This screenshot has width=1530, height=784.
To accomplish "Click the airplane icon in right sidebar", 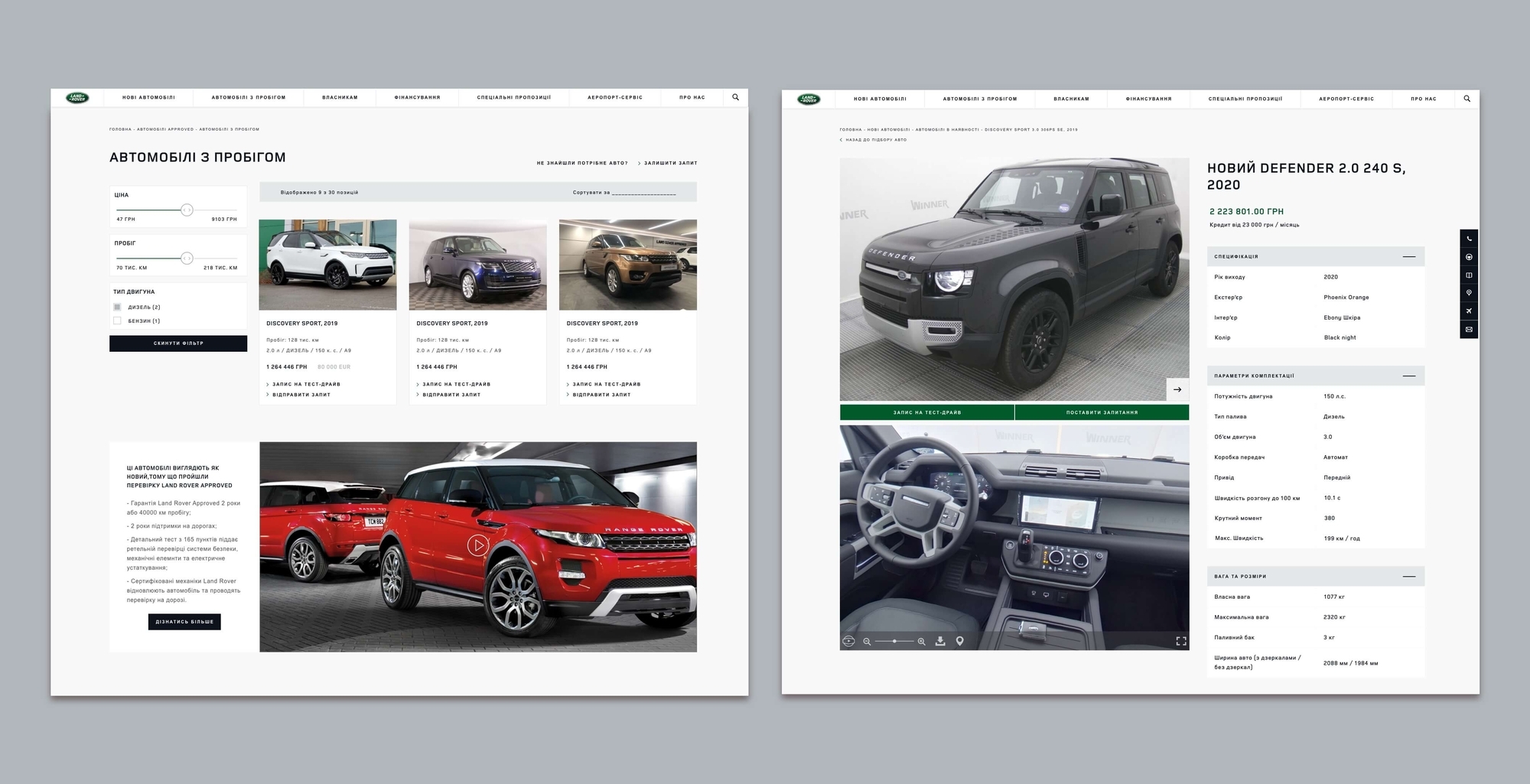I will pyautogui.click(x=1469, y=311).
